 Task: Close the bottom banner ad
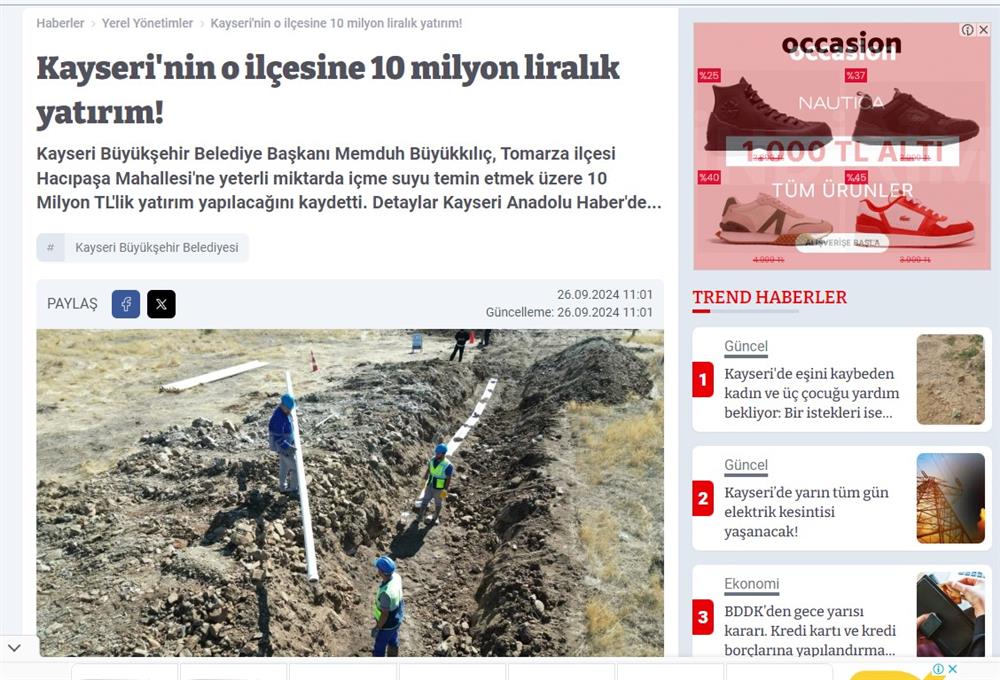click(x=952, y=669)
